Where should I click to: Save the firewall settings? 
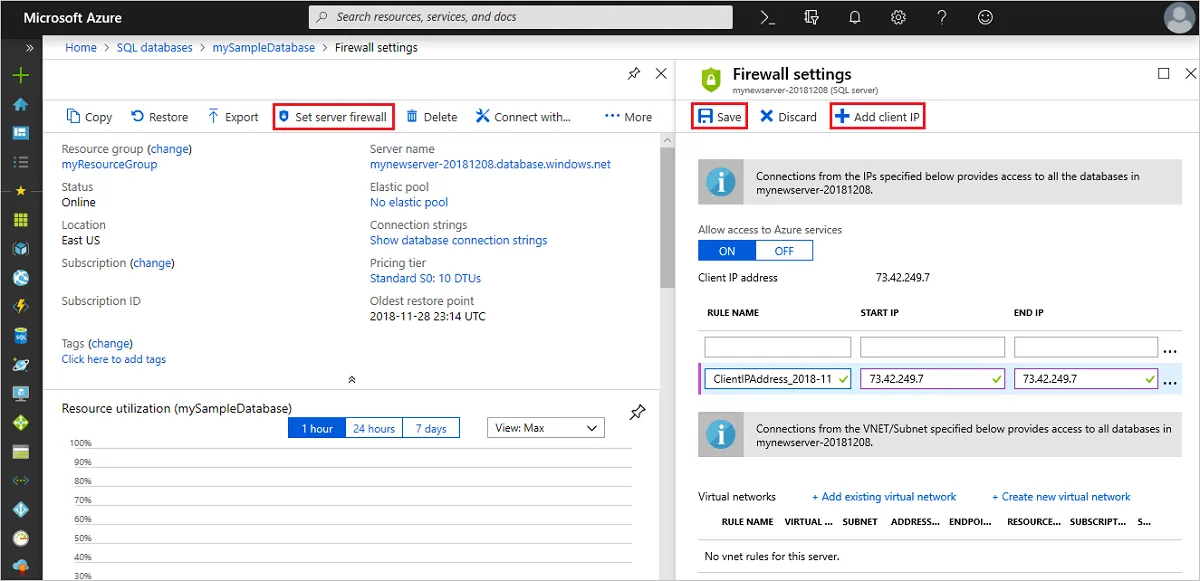point(719,116)
